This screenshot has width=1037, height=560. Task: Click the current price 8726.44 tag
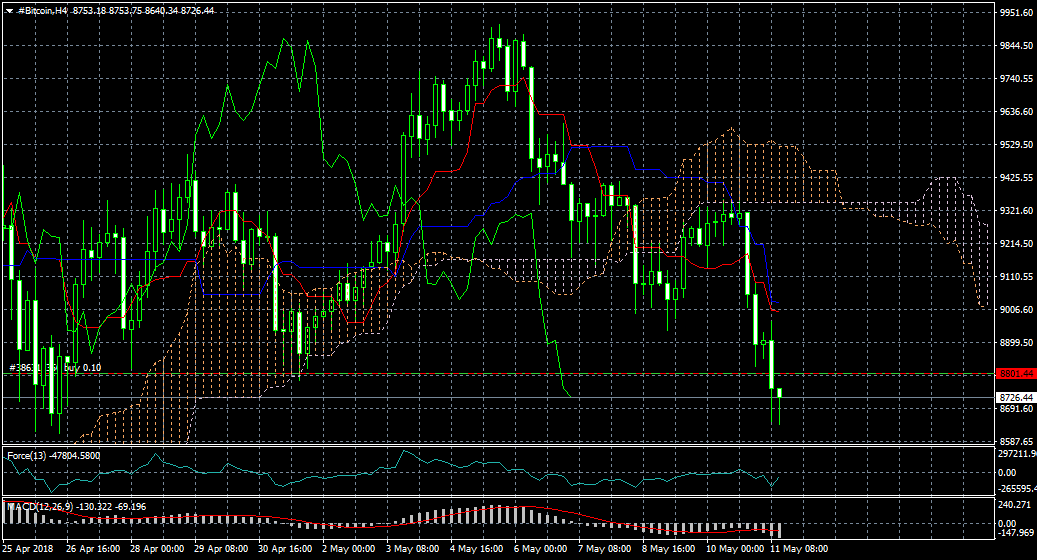(x=1015, y=397)
